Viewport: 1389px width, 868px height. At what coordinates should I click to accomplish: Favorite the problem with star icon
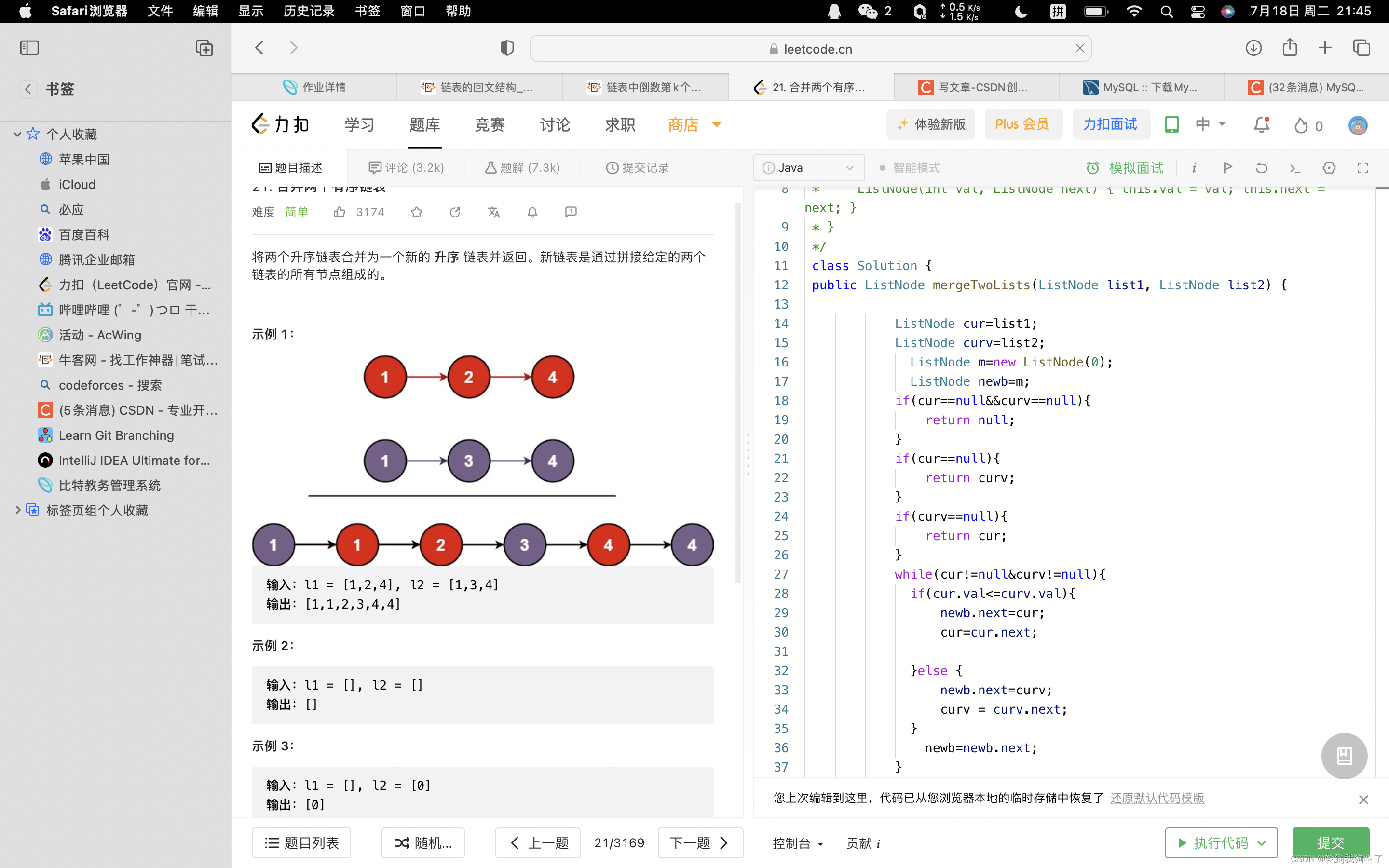point(417,212)
